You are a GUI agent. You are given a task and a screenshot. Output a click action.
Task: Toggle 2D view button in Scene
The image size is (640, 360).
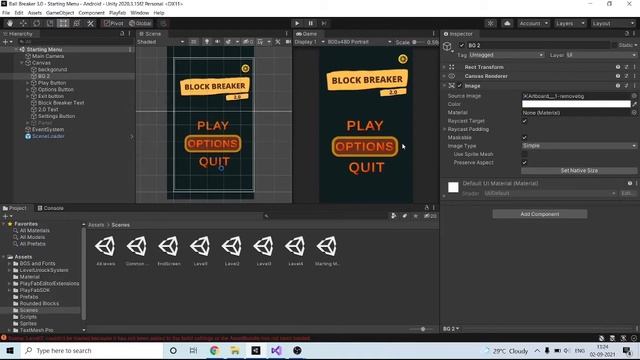point(193,42)
